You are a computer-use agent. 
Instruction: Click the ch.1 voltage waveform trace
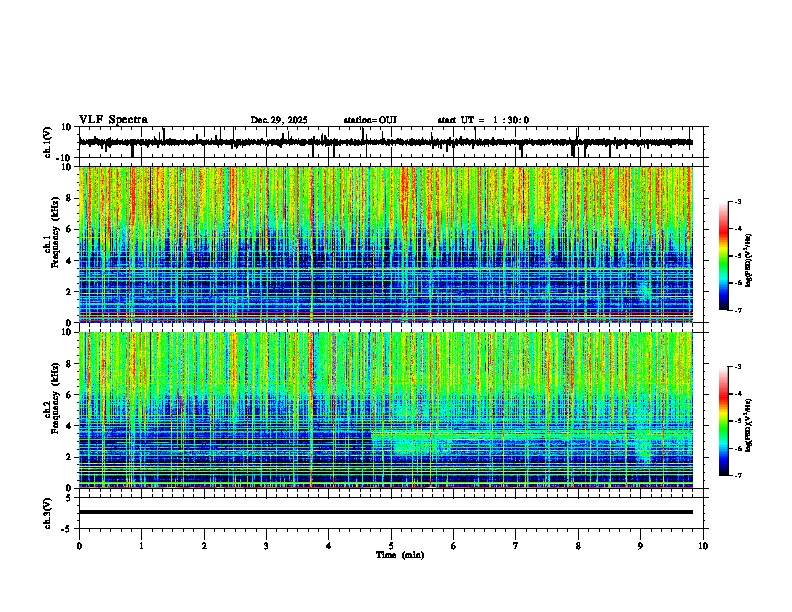[385, 142]
